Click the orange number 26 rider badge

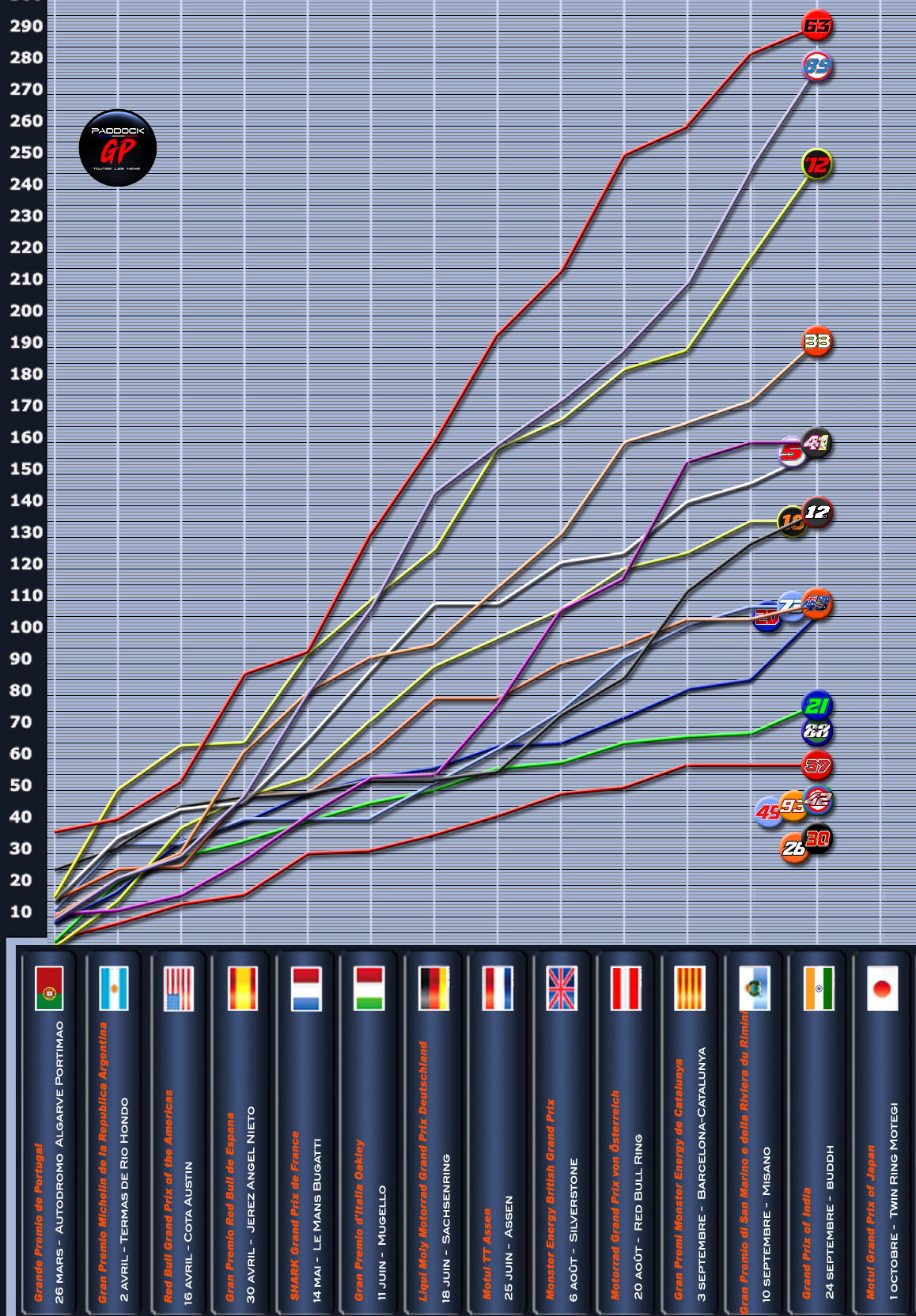793,849
